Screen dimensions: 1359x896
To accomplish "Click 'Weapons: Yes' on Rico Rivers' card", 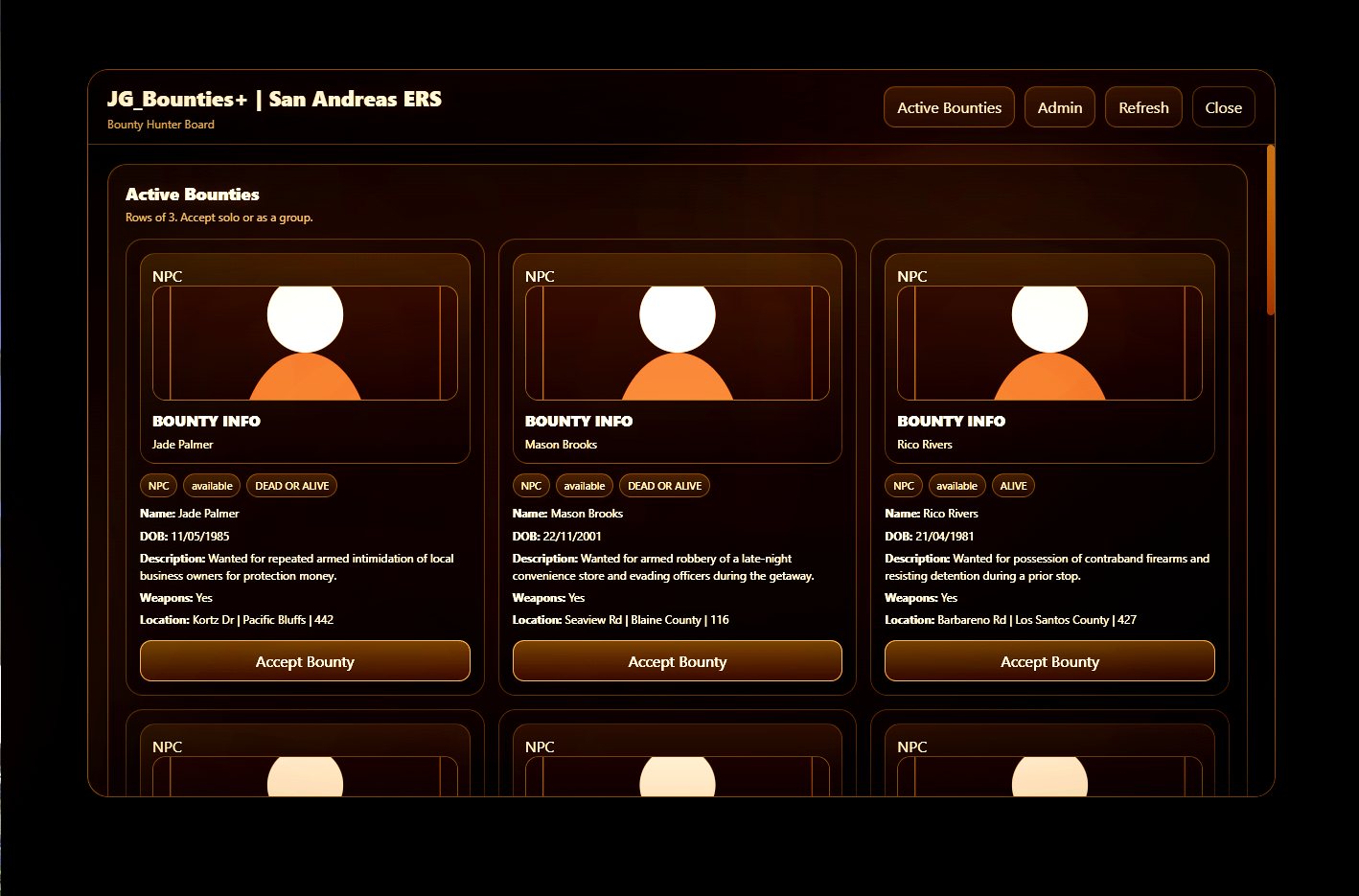I will pos(921,598).
